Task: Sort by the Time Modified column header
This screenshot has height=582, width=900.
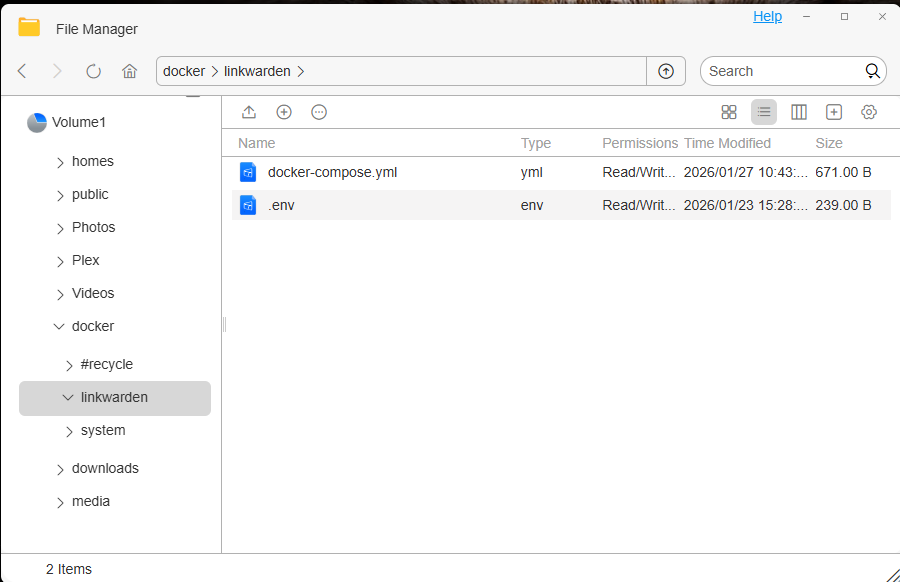Action: pos(727,143)
